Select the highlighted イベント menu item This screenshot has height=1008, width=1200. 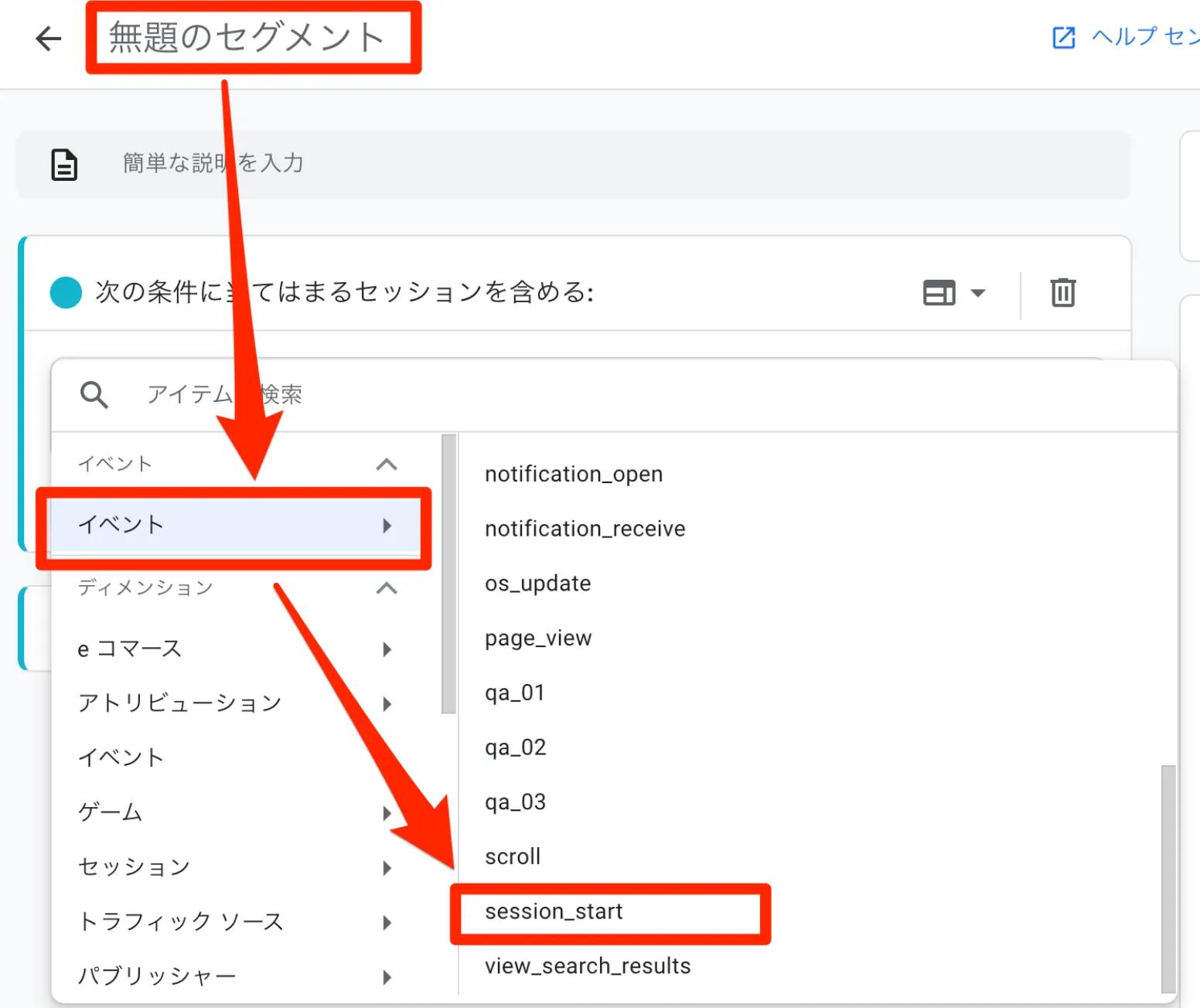click(234, 525)
